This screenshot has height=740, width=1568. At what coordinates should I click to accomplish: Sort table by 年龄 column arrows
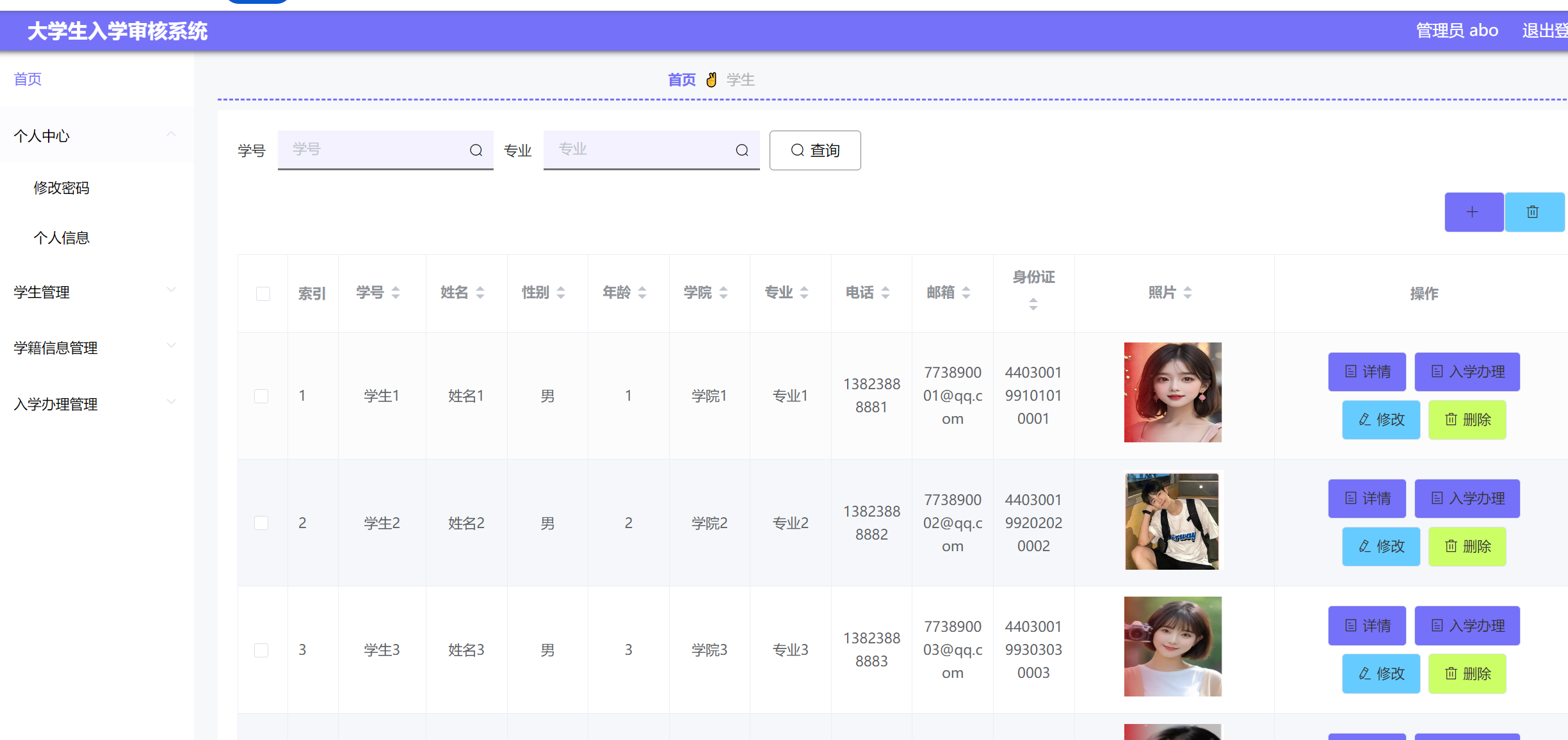pyautogui.click(x=642, y=293)
